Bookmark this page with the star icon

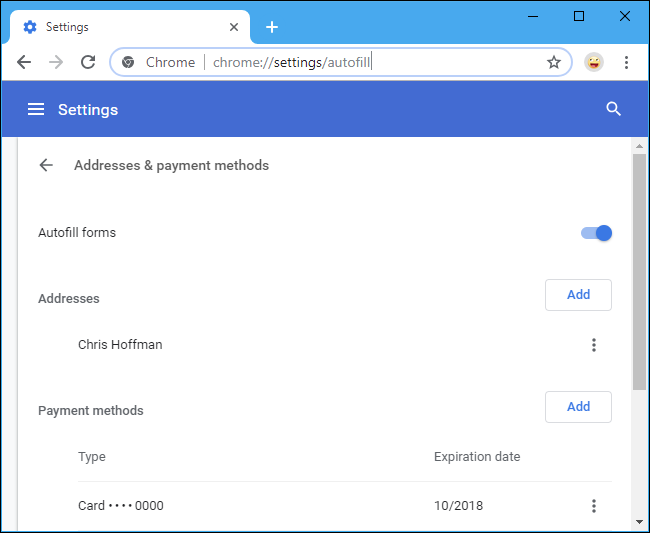[554, 63]
